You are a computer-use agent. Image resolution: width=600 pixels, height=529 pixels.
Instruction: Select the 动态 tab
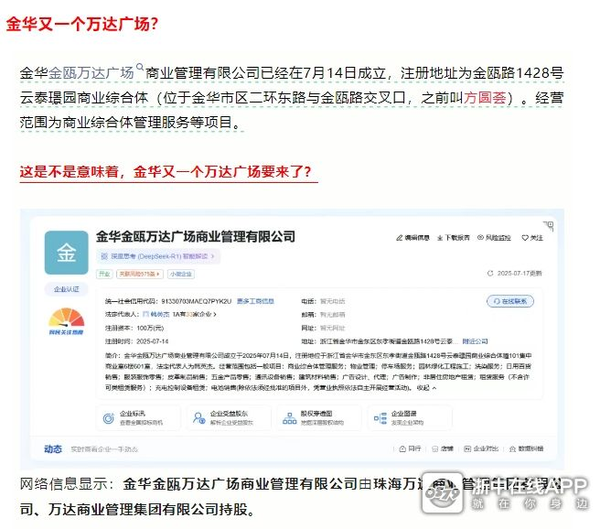tap(53, 449)
